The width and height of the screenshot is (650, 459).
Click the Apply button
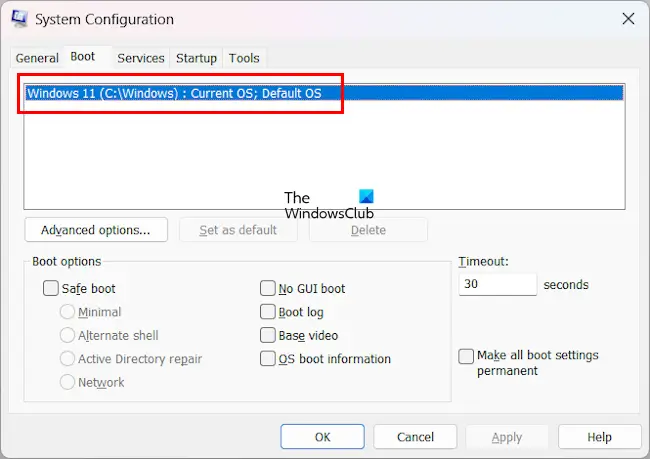click(x=507, y=437)
